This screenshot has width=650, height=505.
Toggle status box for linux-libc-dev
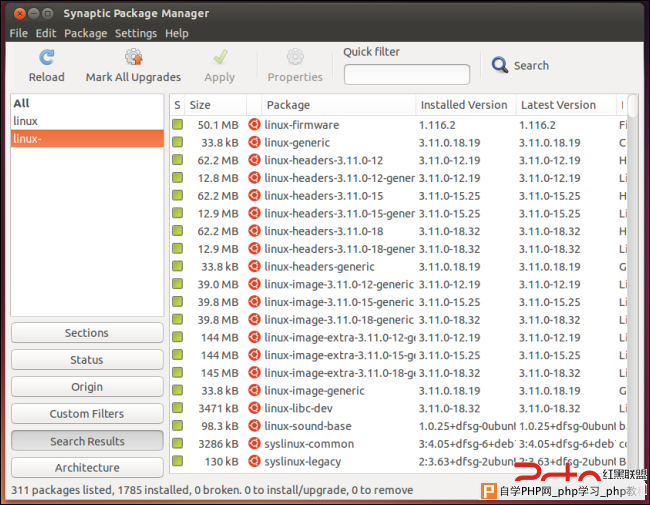(177, 408)
